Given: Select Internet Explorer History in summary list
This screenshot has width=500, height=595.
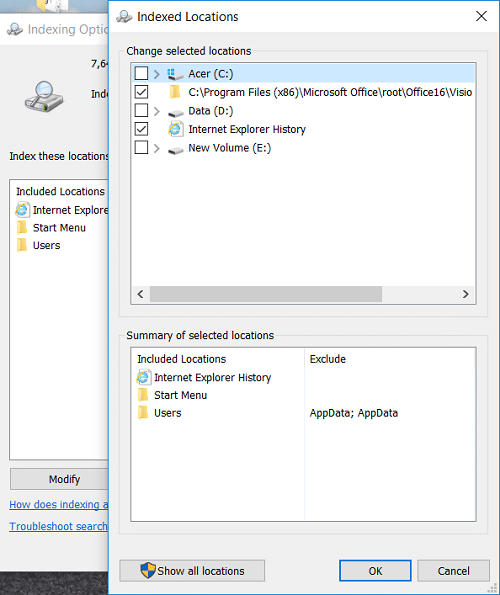Looking at the screenshot, I should pos(212,378).
